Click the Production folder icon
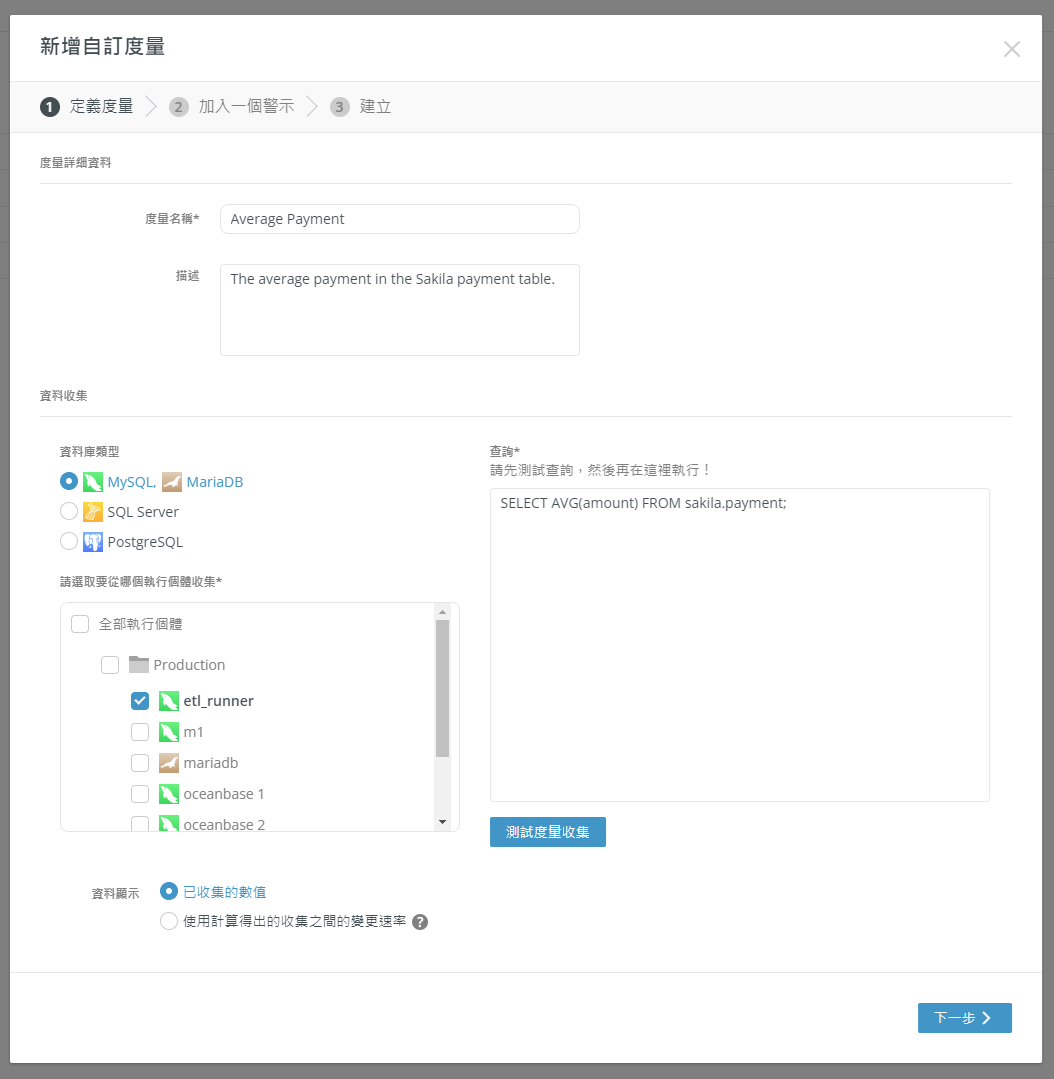Screen dimensions: 1054x1079 (x=139, y=665)
